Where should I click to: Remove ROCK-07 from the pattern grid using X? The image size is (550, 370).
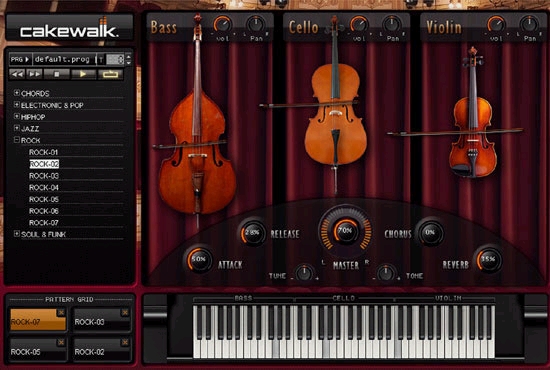61,312
